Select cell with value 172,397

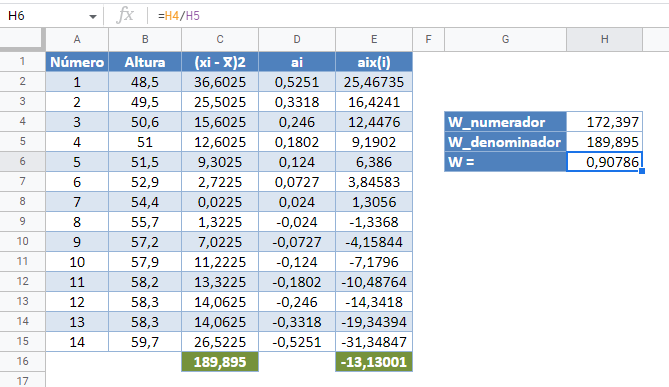[x=605, y=122]
